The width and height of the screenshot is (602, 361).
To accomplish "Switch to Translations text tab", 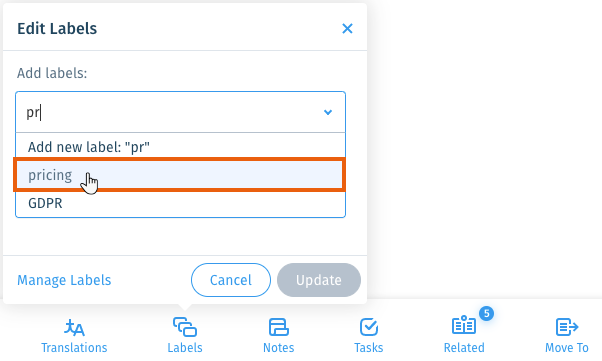I will [74, 348].
